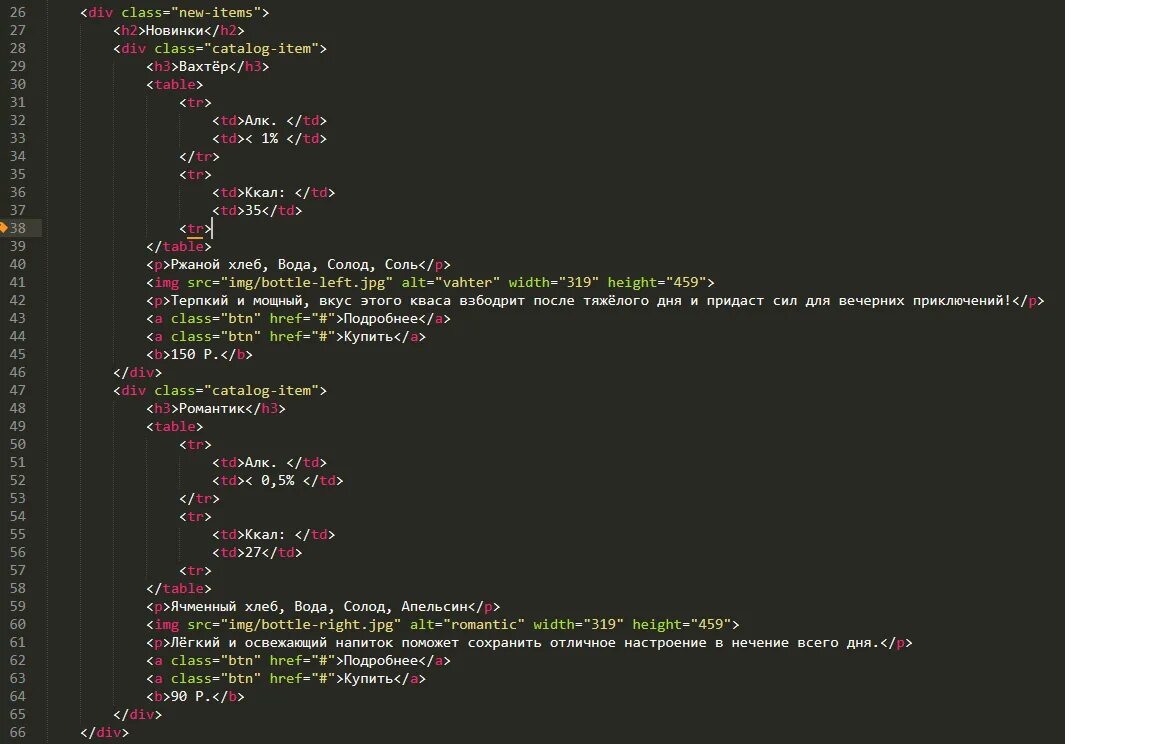Click line number 53 in the gutter

click(x=18, y=498)
